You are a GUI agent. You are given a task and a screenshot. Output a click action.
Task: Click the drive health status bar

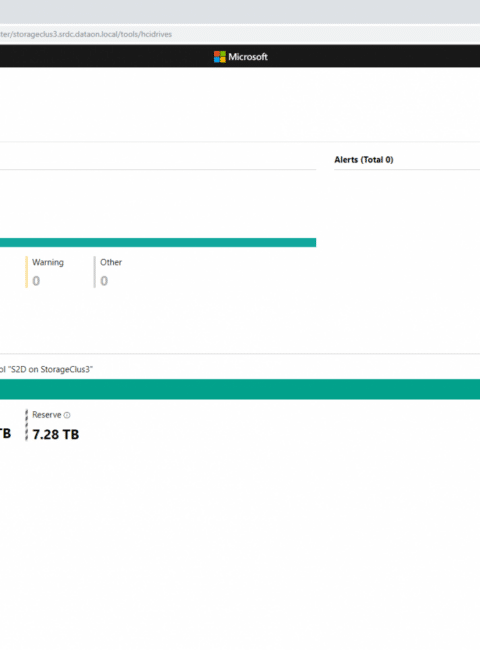(x=158, y=243)
